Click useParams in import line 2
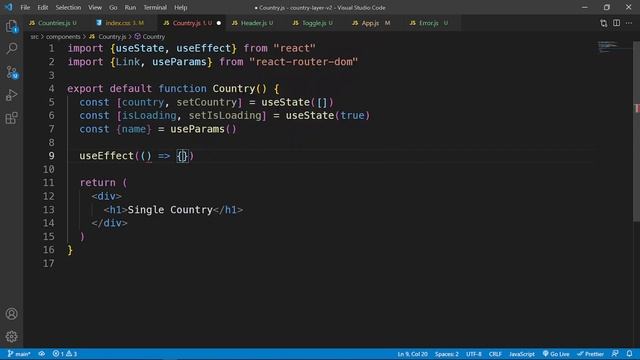The width and height of the screenshot is (640, 360). (x=179, y=62)
